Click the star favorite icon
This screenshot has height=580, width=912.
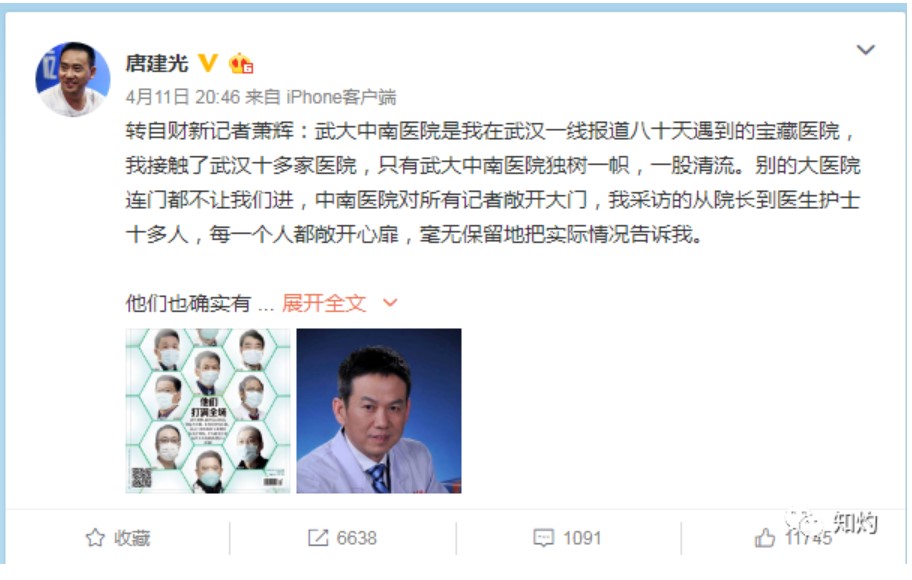[x=95, y=538]
